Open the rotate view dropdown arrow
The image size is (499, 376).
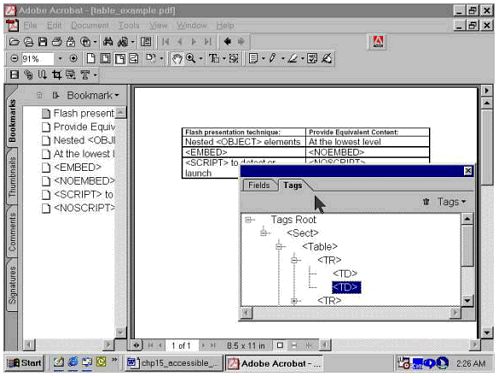pos(162,59)
